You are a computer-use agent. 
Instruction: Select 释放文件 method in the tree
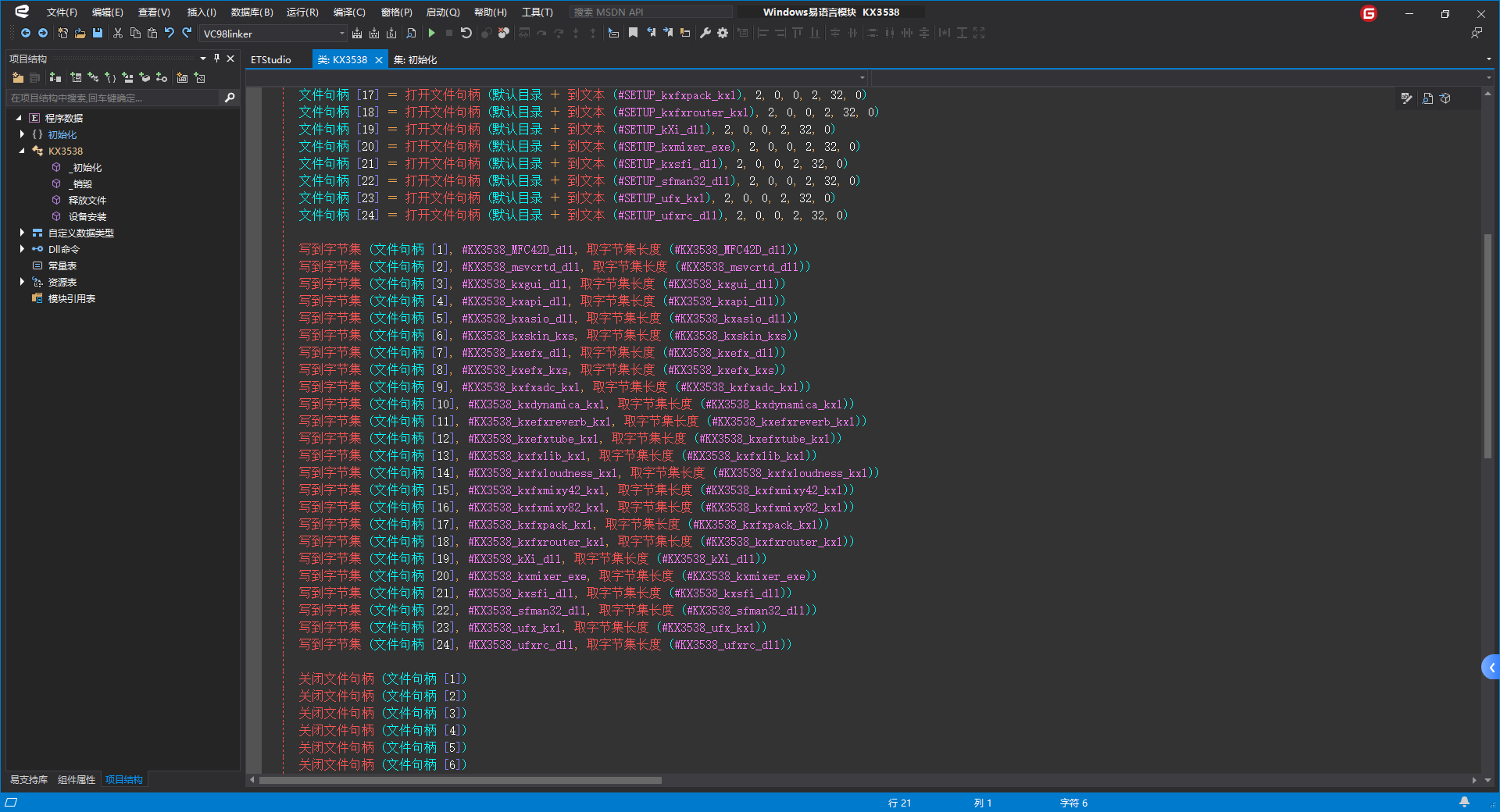coord(87,201)
